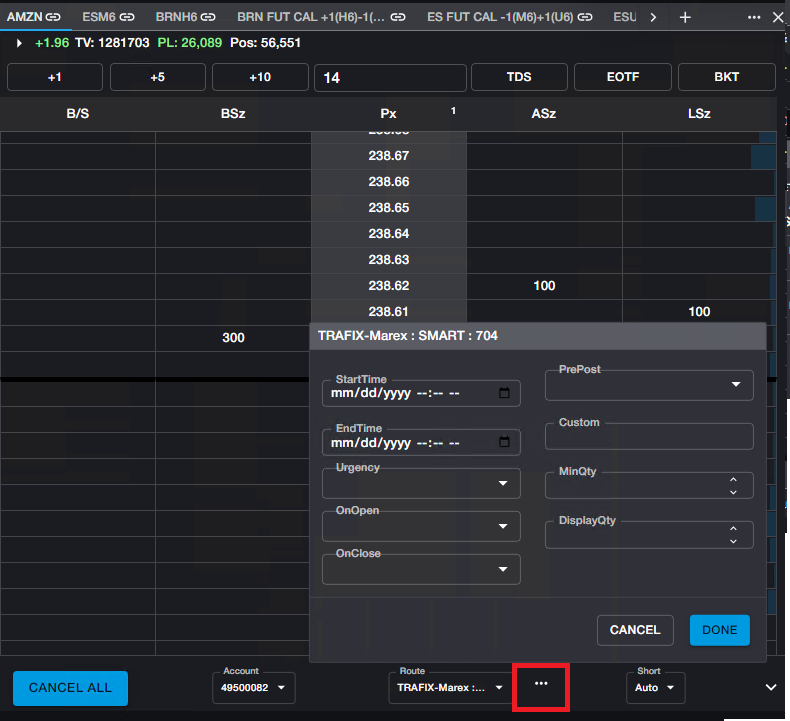Viewport: 790px width, 721px height.
Task: Click the Custom input field
Action: pos(649,437)
